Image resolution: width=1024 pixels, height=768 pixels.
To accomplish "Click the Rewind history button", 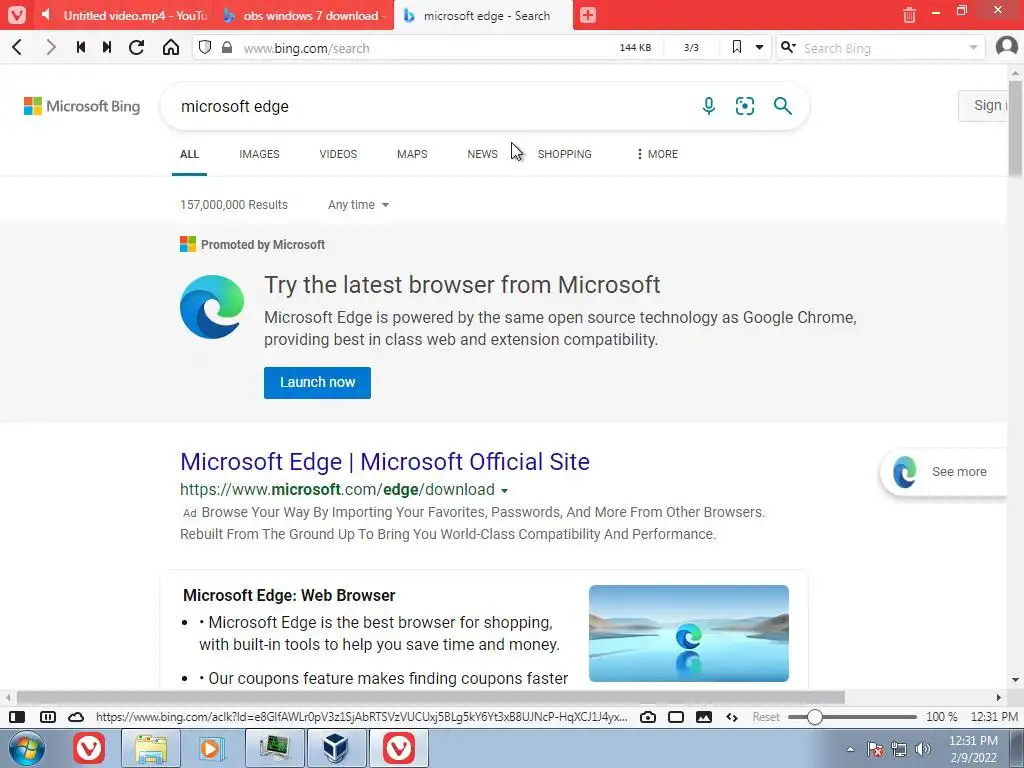I will [x=81, y=48].
